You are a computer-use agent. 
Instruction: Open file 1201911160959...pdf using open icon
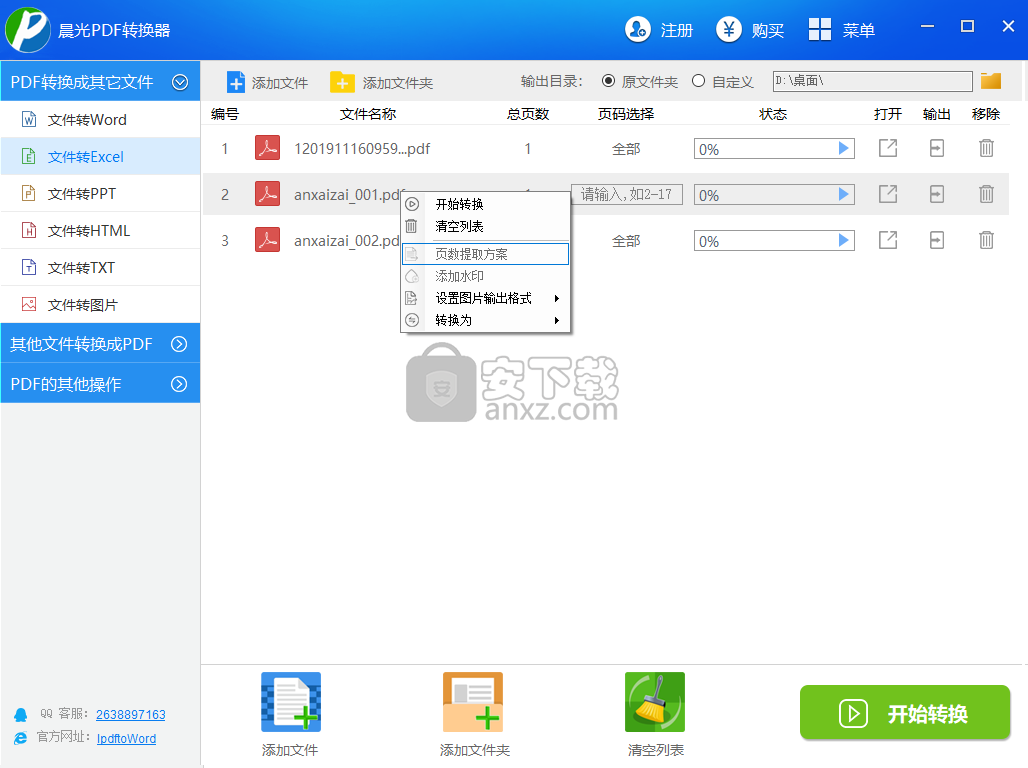(888, 148)
